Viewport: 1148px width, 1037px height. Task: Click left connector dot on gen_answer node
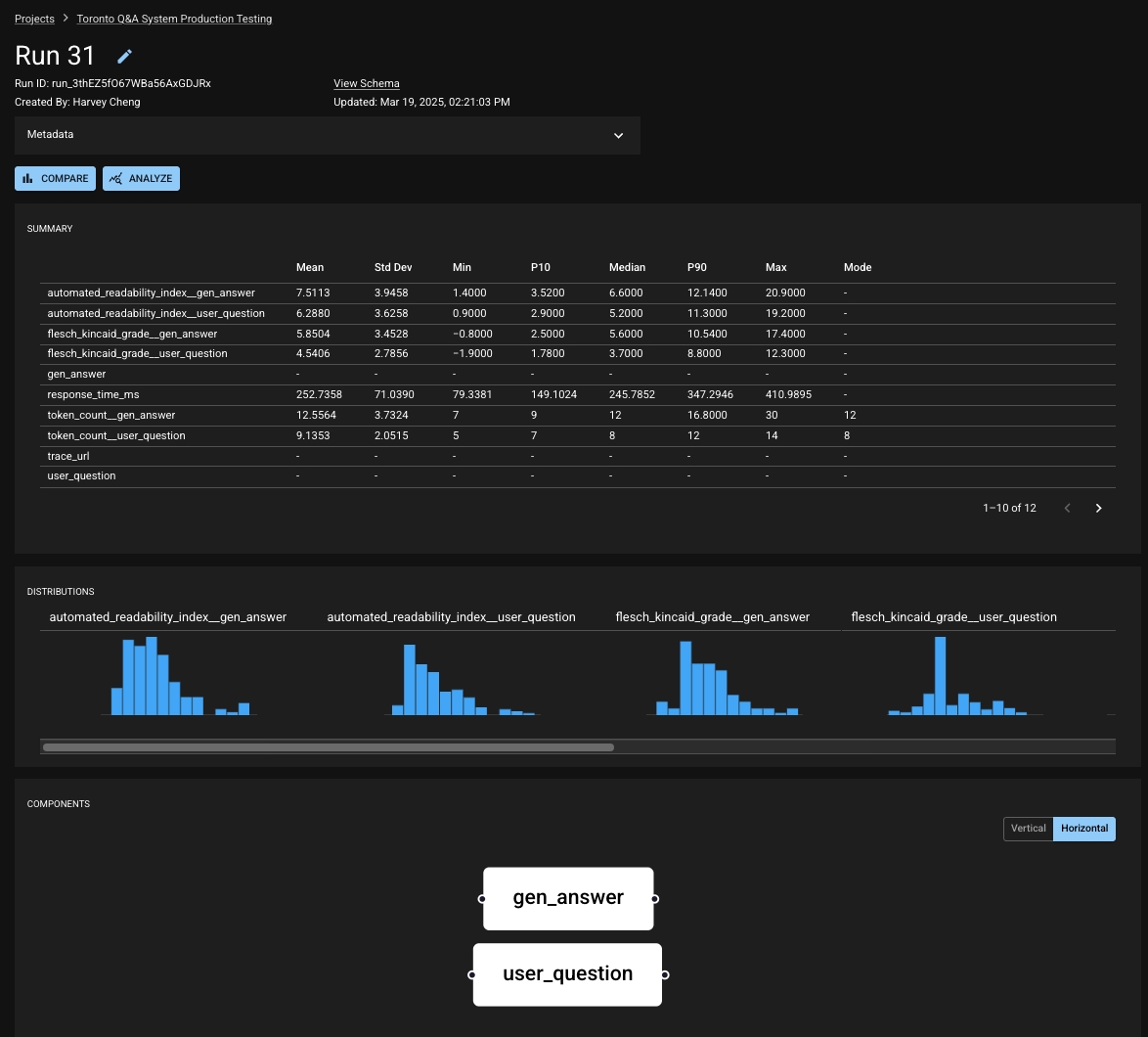[483, 898]
